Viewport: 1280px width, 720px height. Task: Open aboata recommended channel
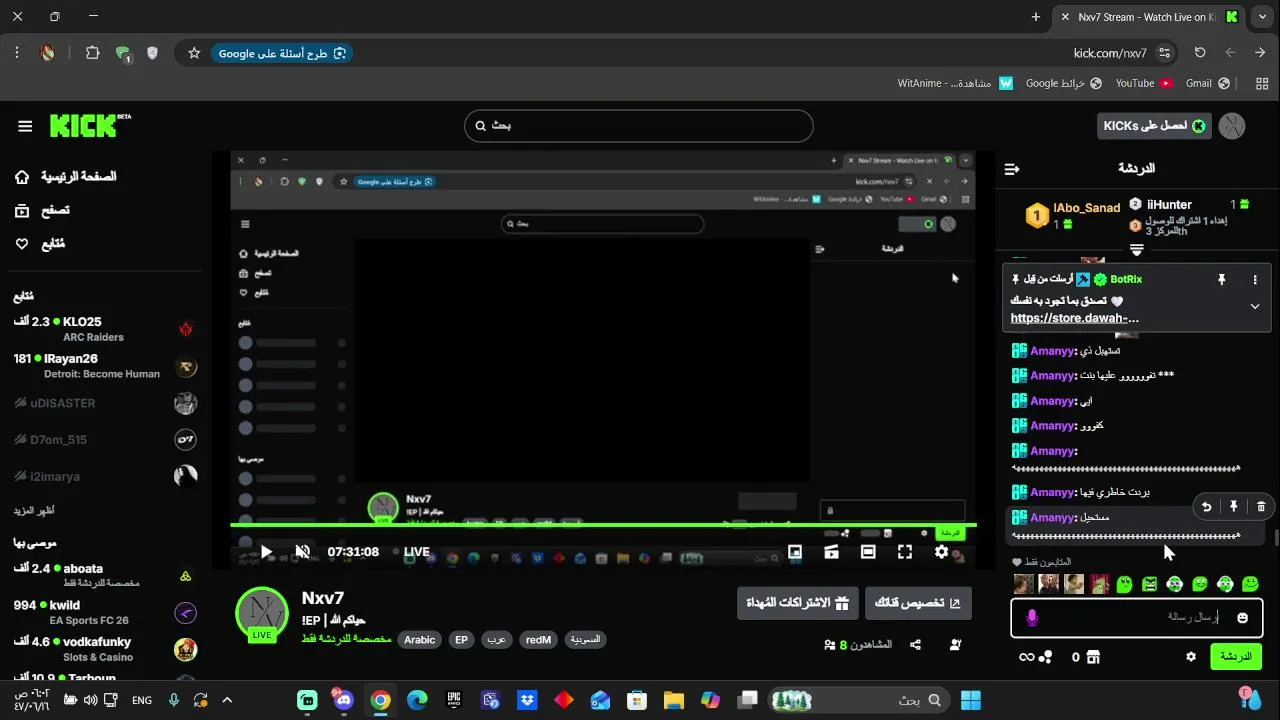point(103,575)
